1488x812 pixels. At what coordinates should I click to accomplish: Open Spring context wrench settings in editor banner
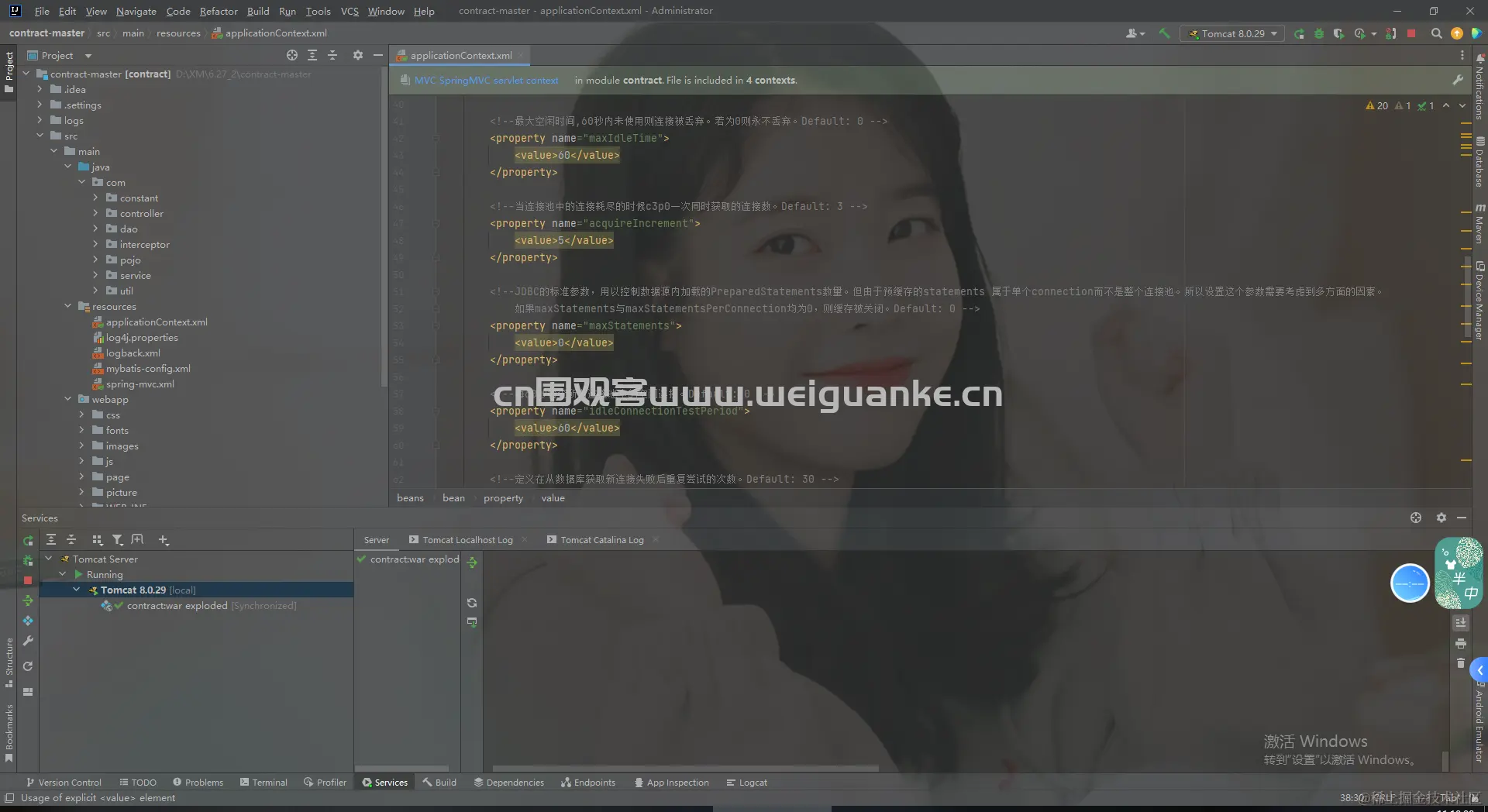pos(1457,80)
